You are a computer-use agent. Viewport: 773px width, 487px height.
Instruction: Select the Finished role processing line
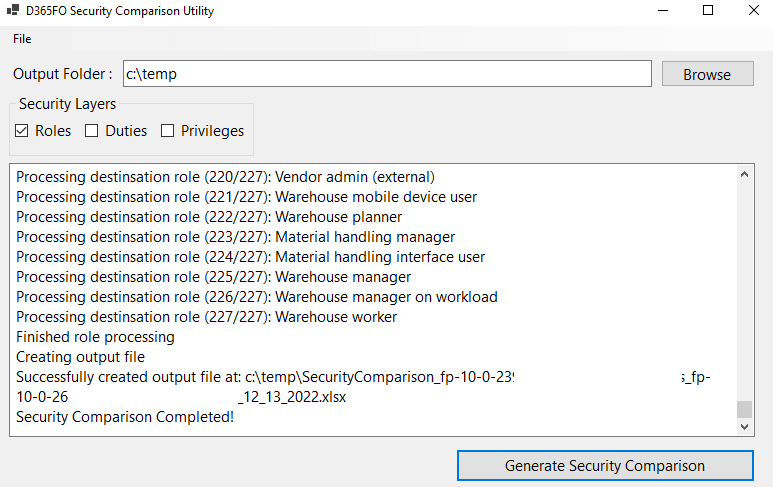click(x=95, y=337)
